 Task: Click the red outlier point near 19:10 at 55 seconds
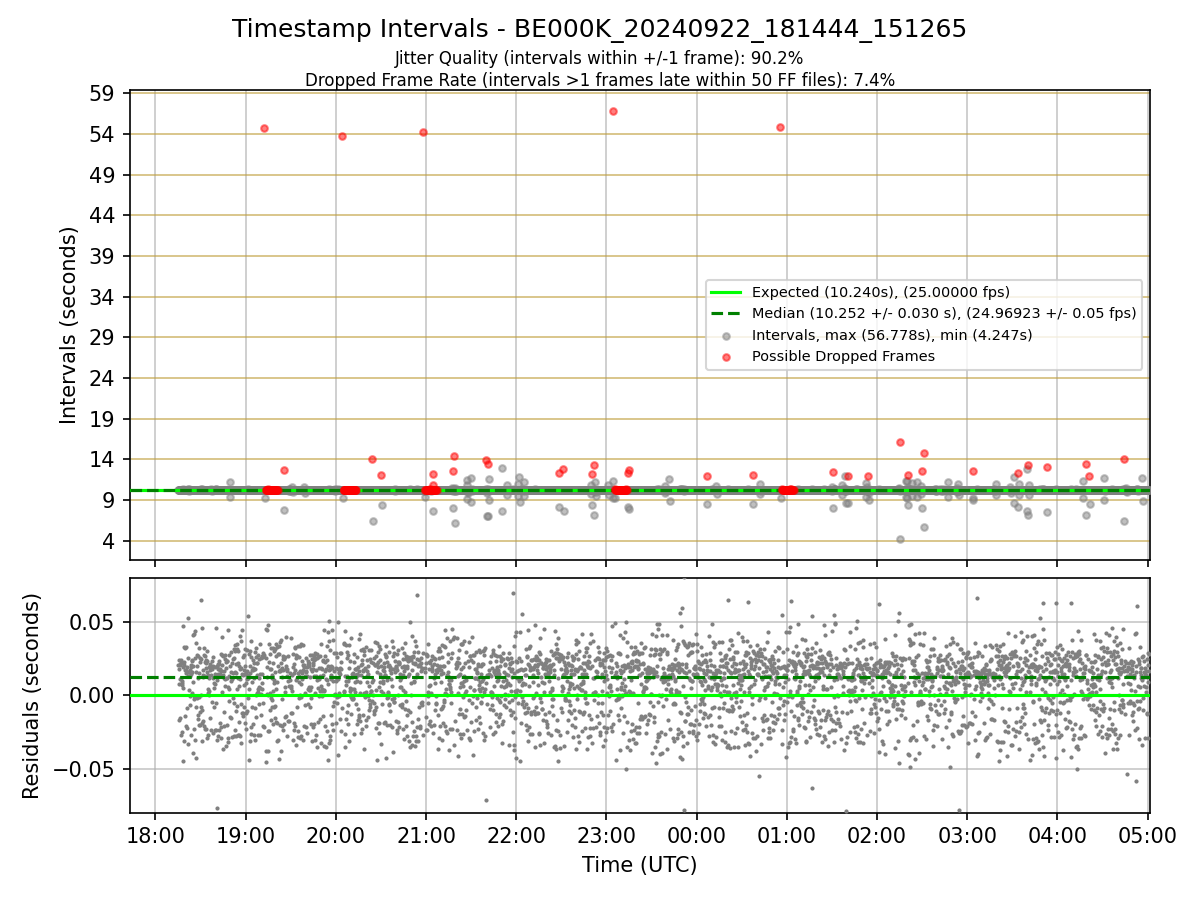(x=264, y=128)
